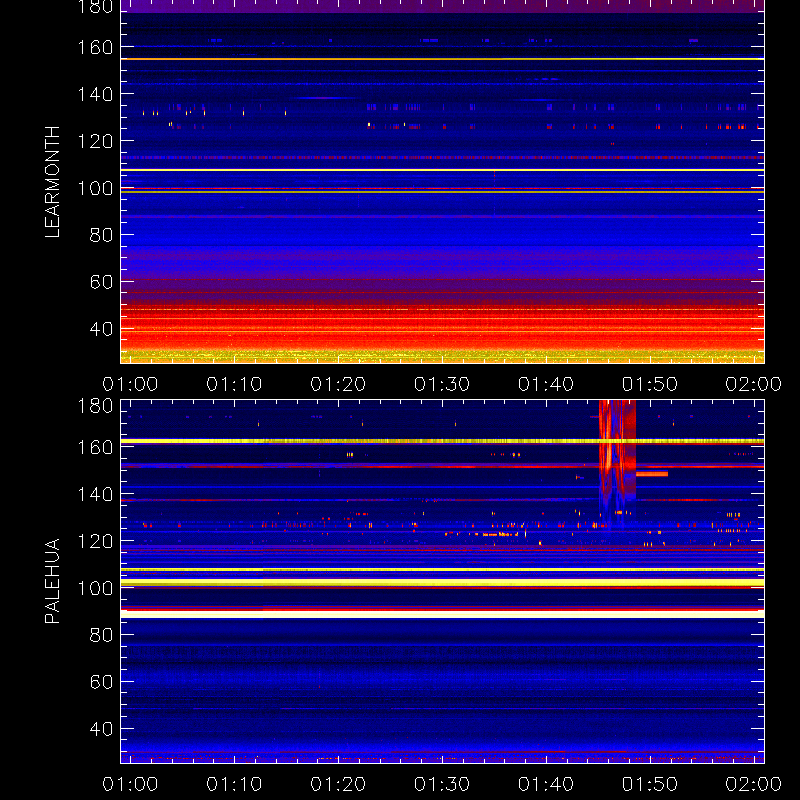Click the 01:40 label on the Learmonth time axis

pos(546,384)
